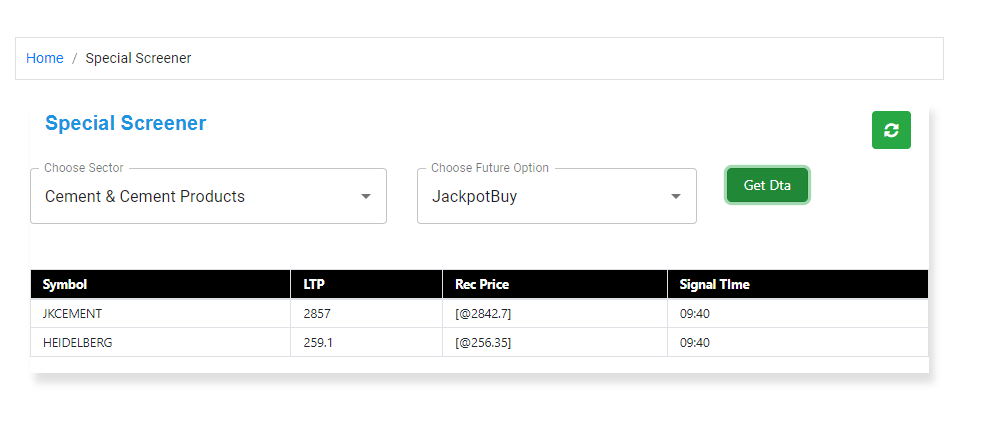Click the Rec Price column header
This screenshot has height=431, width=985.
[x=555, y=285]
